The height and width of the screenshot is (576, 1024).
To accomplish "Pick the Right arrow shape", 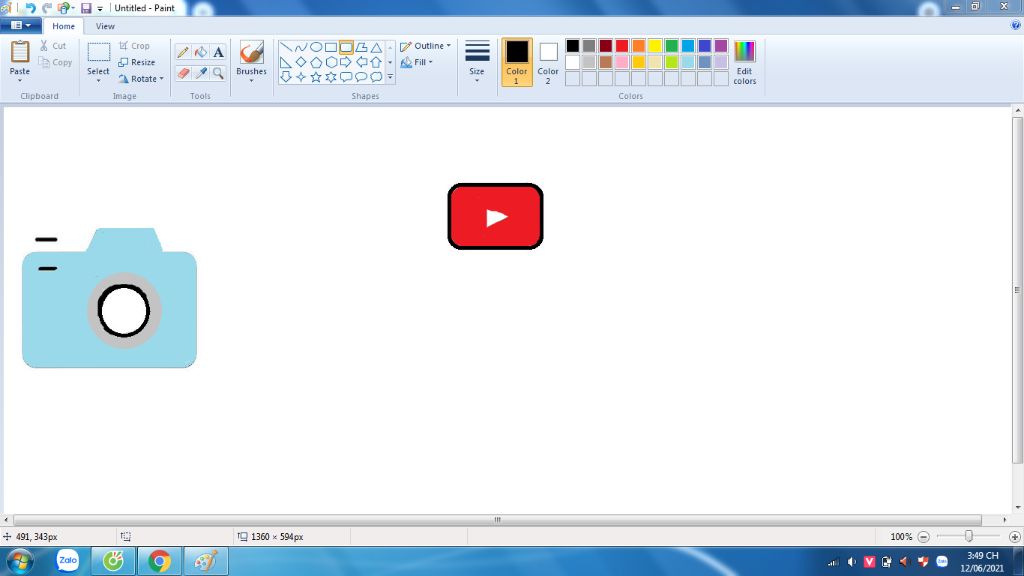I will [346, 62].
